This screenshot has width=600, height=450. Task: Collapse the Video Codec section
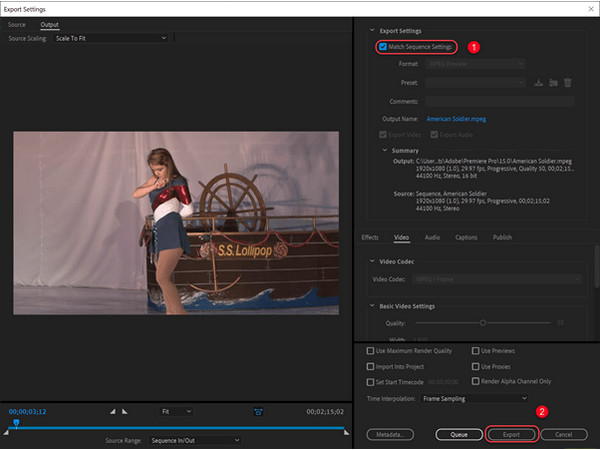coord(372,261)
